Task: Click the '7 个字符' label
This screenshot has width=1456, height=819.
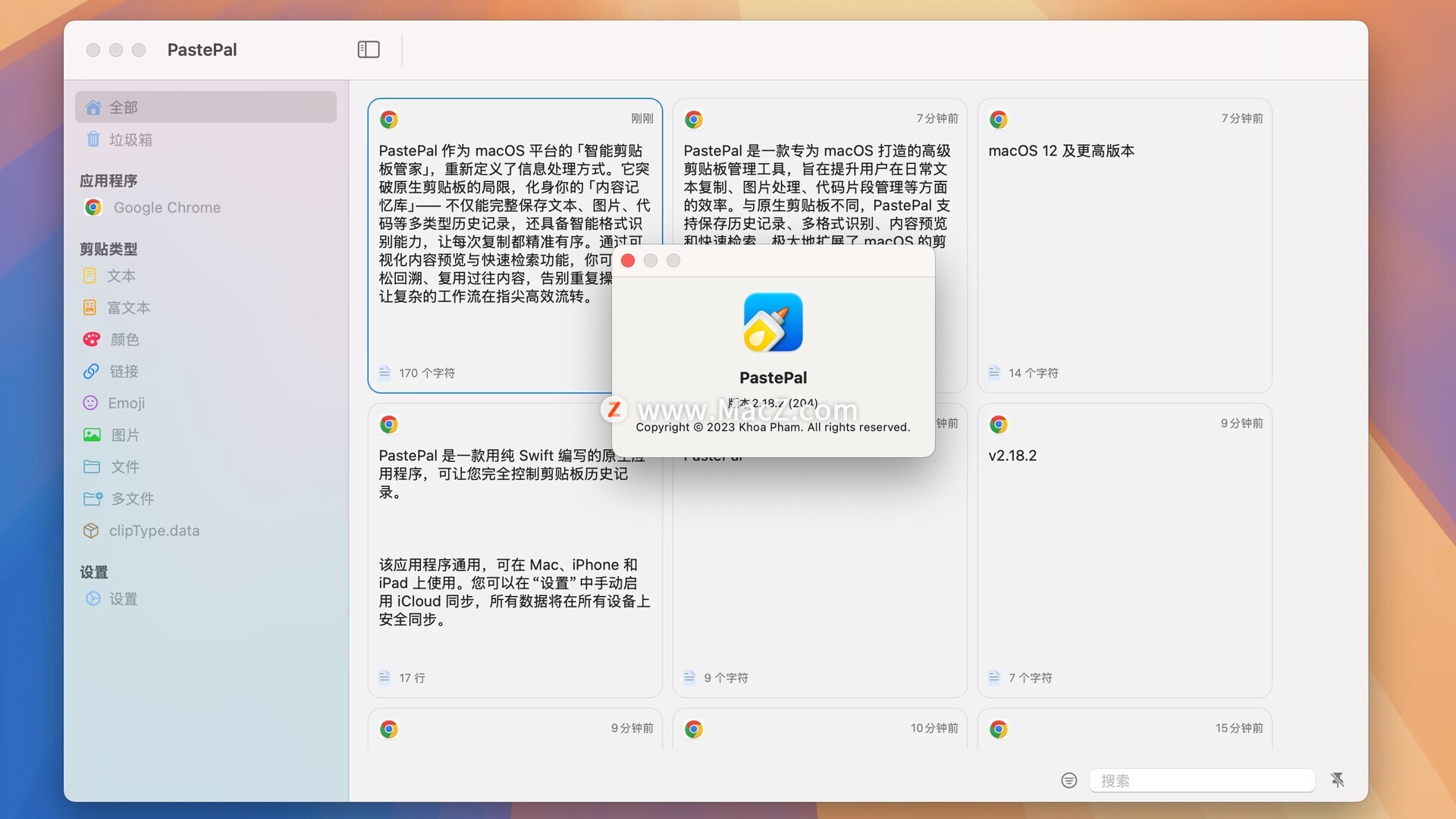Action: (x=1031, y=678)
